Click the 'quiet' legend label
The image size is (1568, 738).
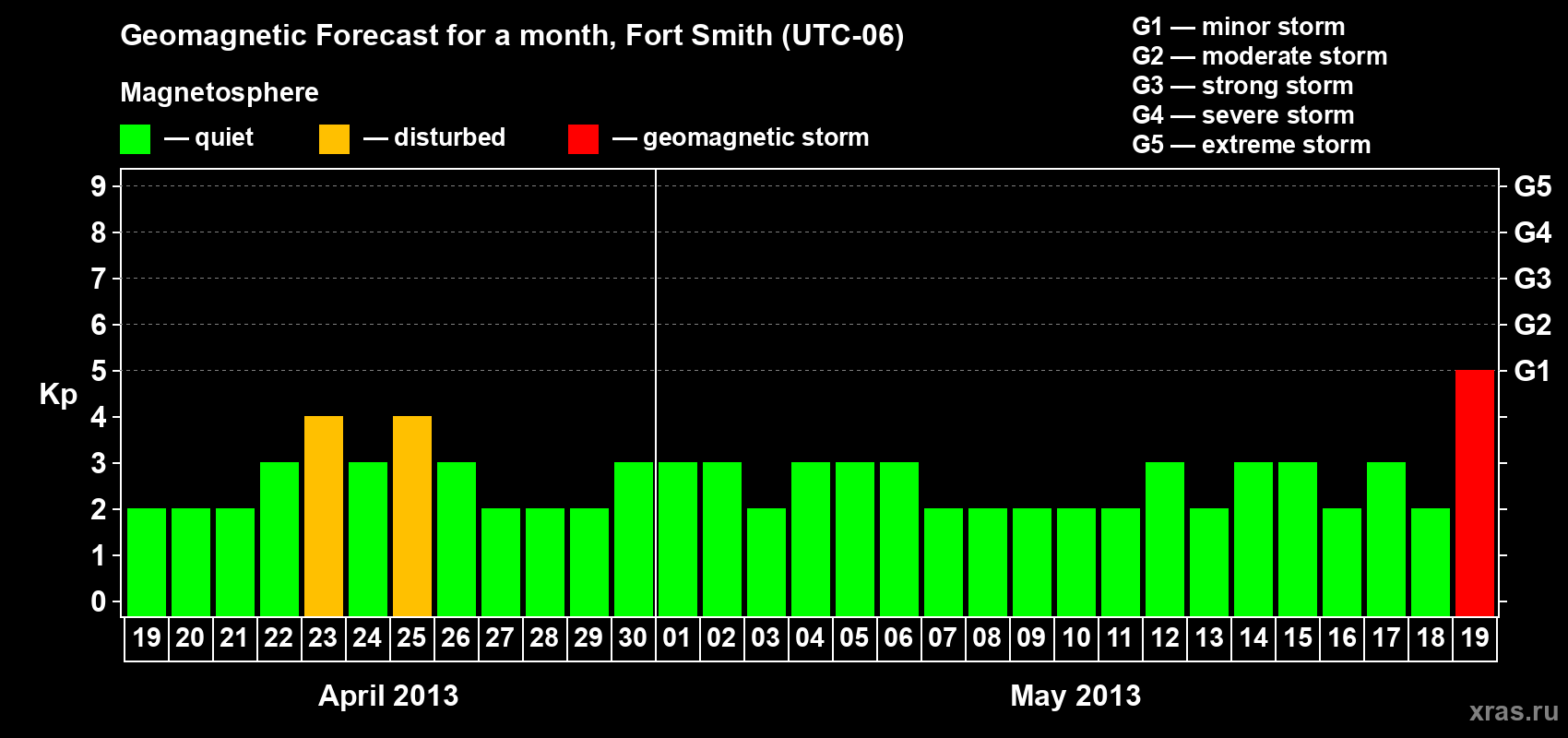click(224, 137)
